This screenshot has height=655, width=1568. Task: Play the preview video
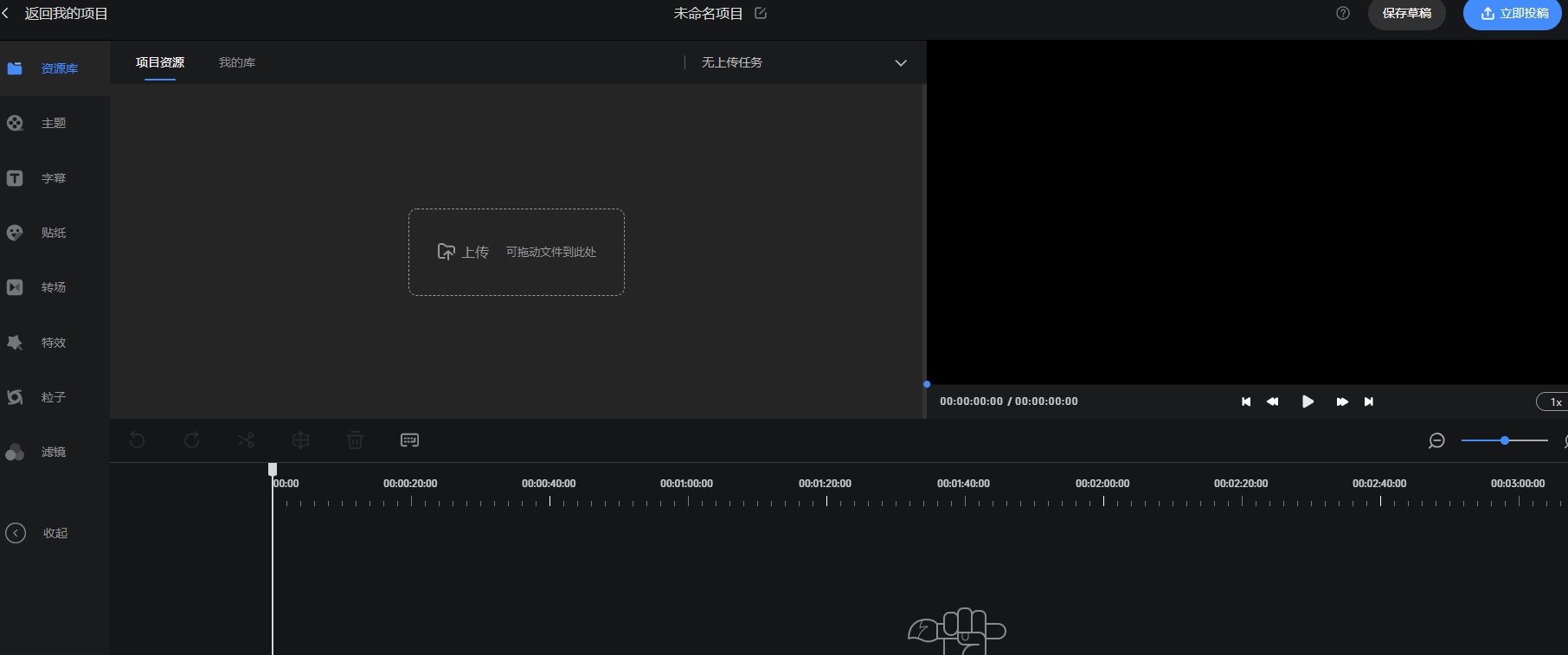pyautogui.click(x=1308, y=401)
